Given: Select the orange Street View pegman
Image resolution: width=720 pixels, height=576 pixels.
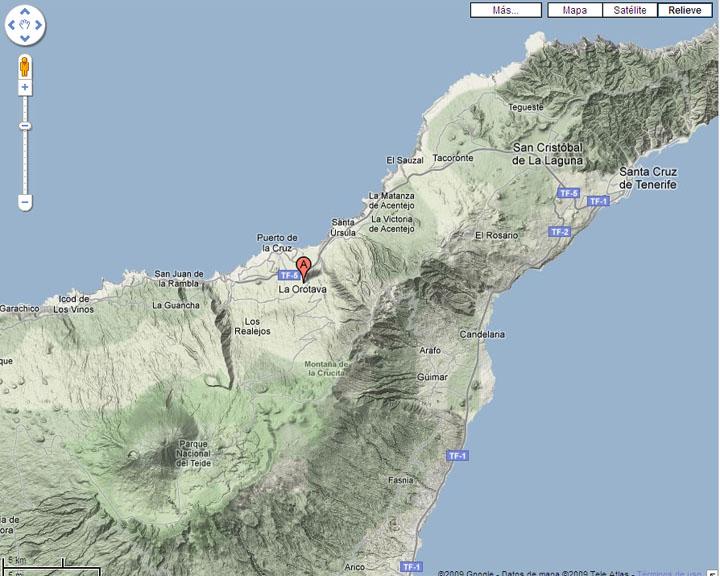Looking at the screenshot, I should [25, 67].
